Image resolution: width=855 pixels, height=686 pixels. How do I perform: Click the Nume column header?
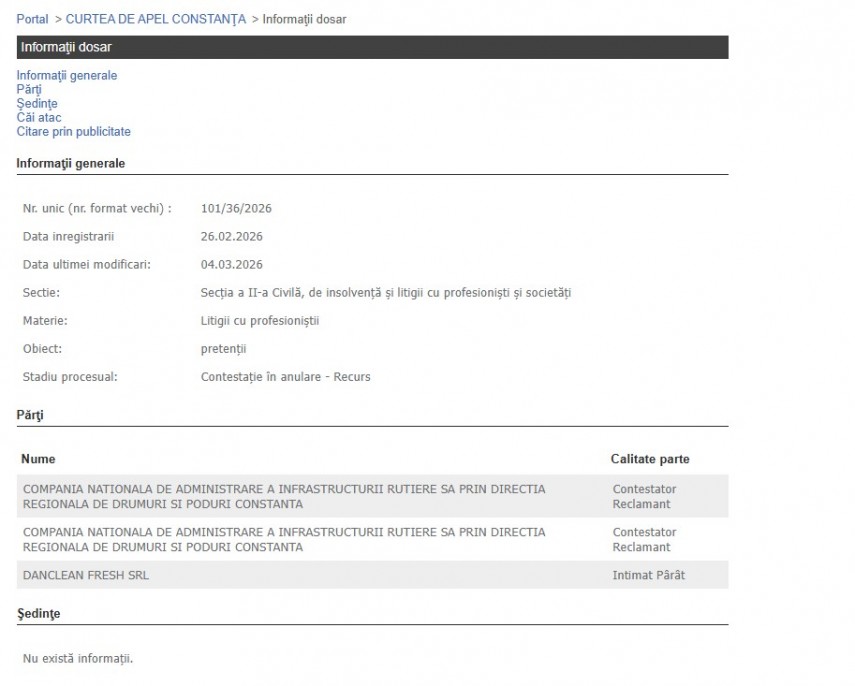pyautogui.click(x=39, y=459)
